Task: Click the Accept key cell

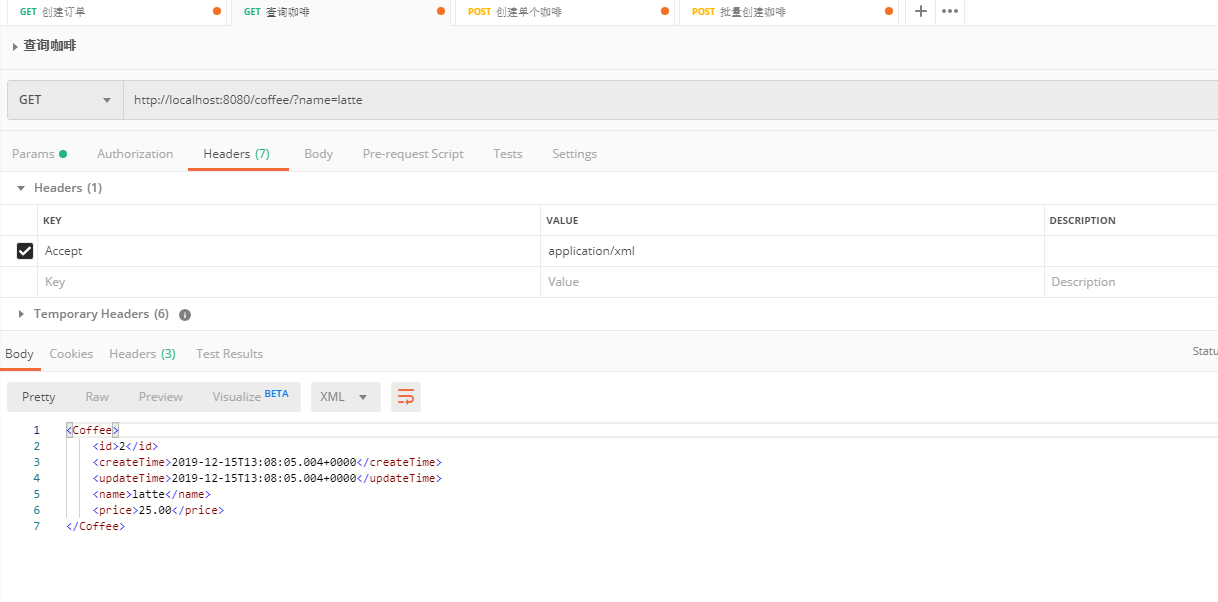Action: [290, 251]
